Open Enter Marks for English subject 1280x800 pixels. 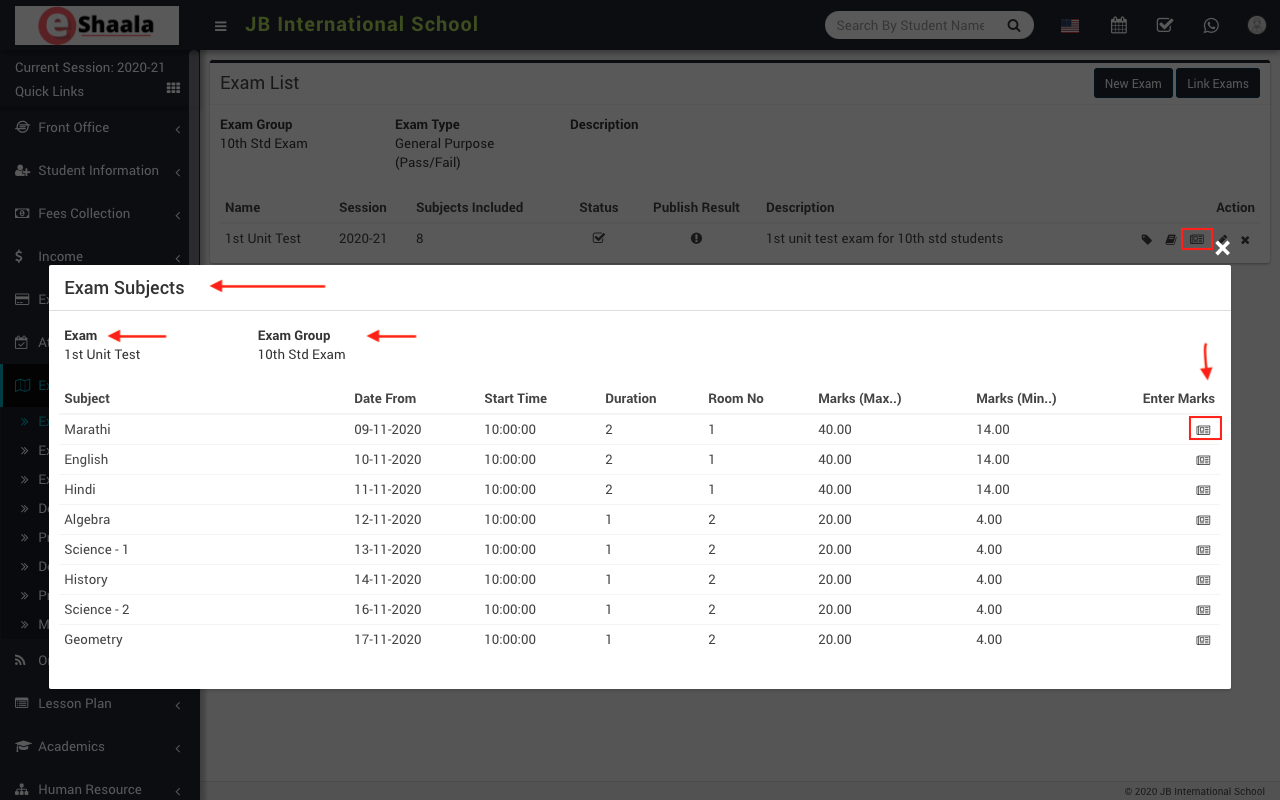(x=1203, y=460)
